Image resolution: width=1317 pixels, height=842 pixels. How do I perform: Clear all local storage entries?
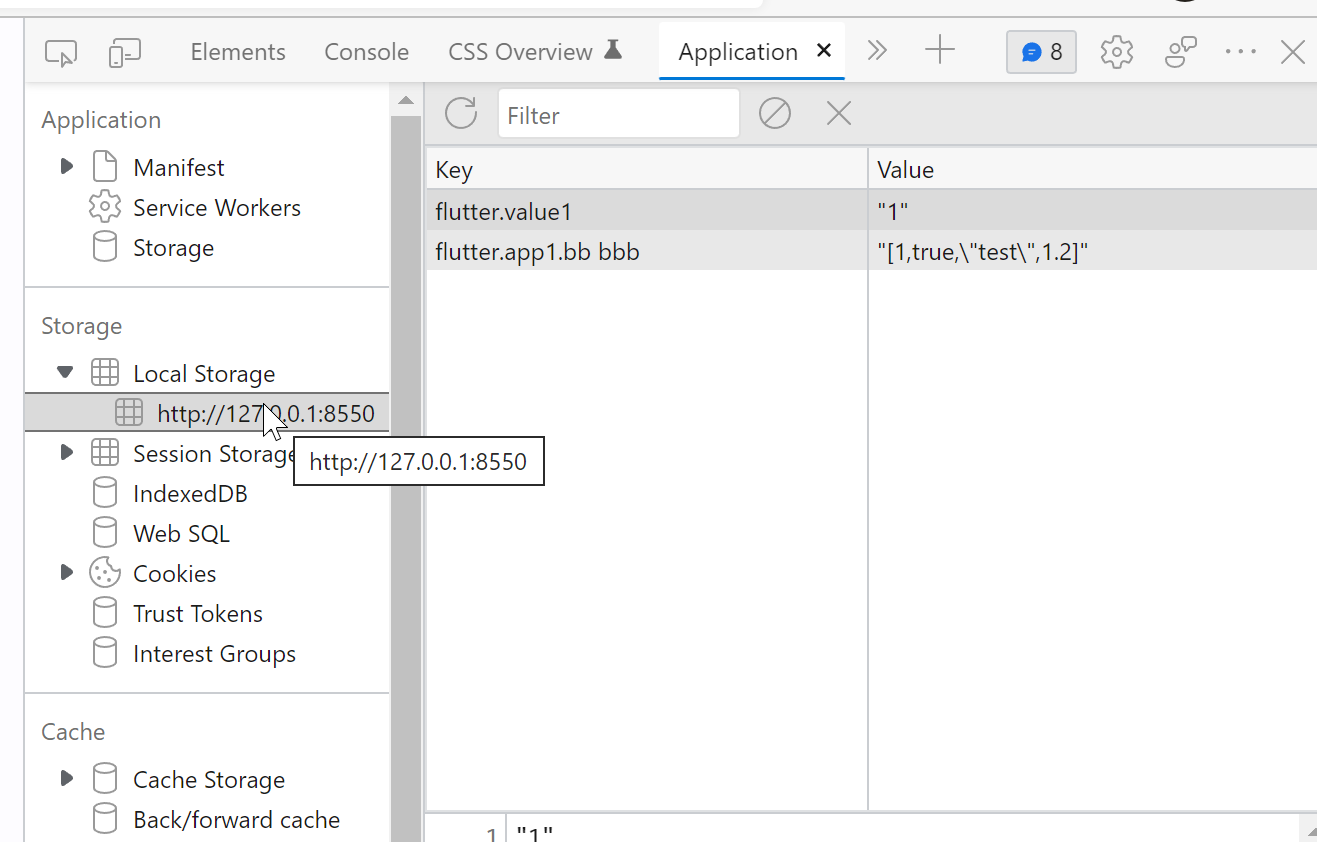[x=774, y=113]
